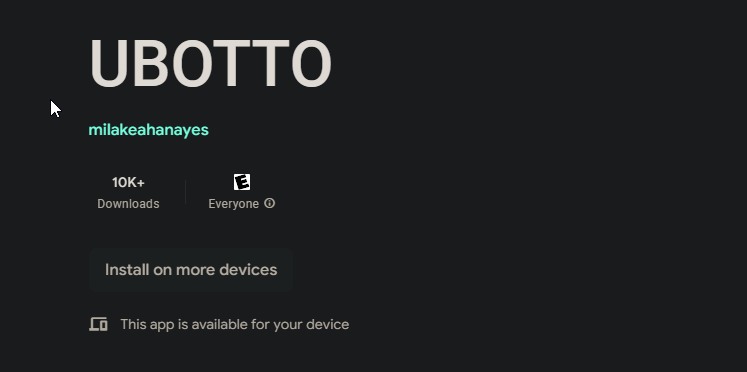Screen dimensions: 747x372
Task: Click the device availability icon
Action: (99, 324)
